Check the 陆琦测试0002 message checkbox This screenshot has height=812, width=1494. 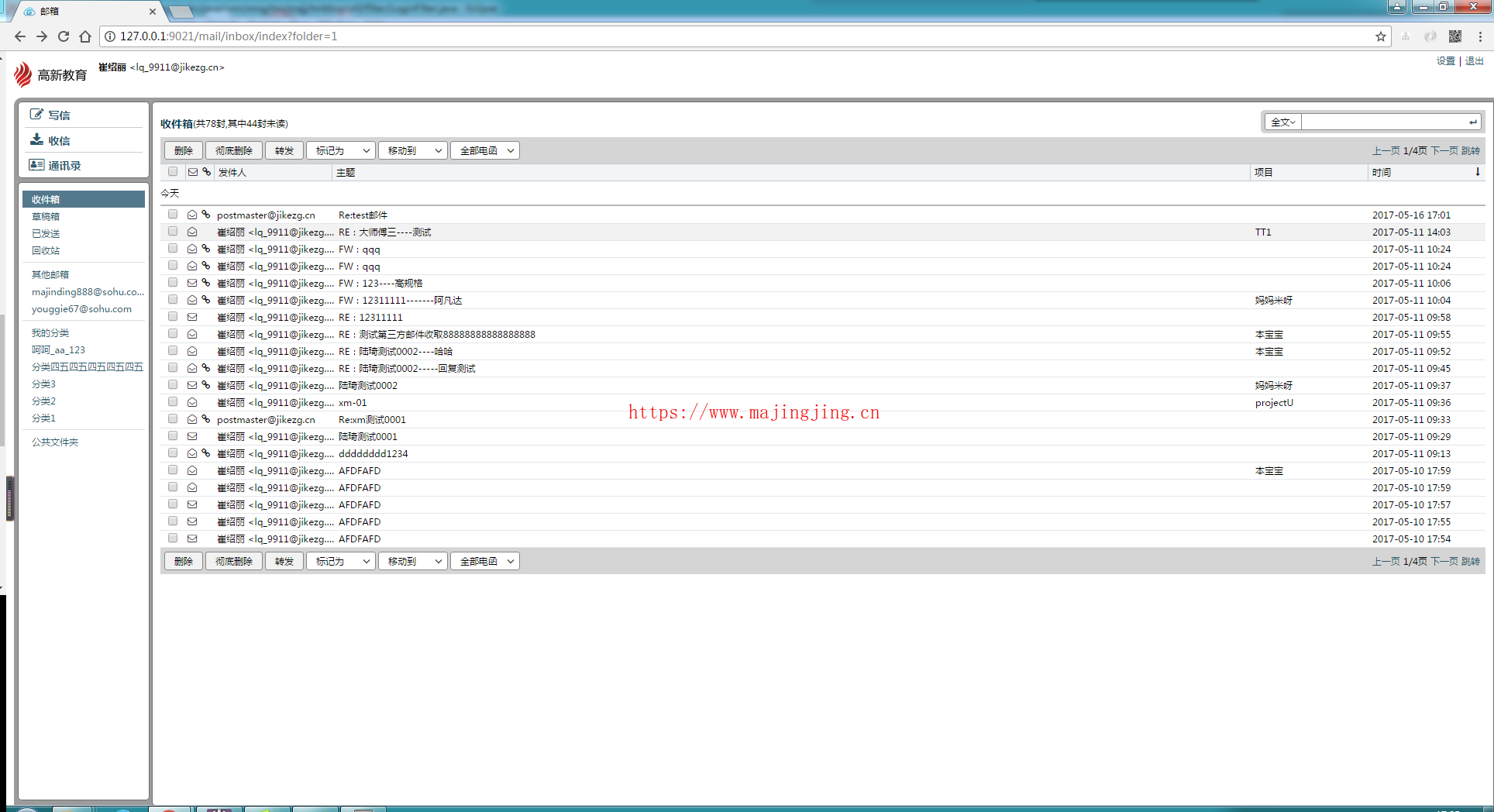pos(173,385)
